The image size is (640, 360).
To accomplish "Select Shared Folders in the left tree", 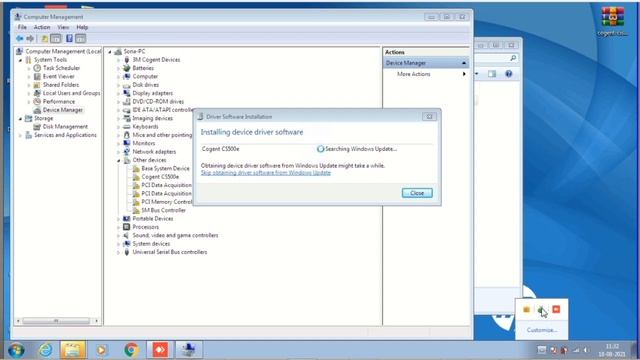I will pos(61,84).
